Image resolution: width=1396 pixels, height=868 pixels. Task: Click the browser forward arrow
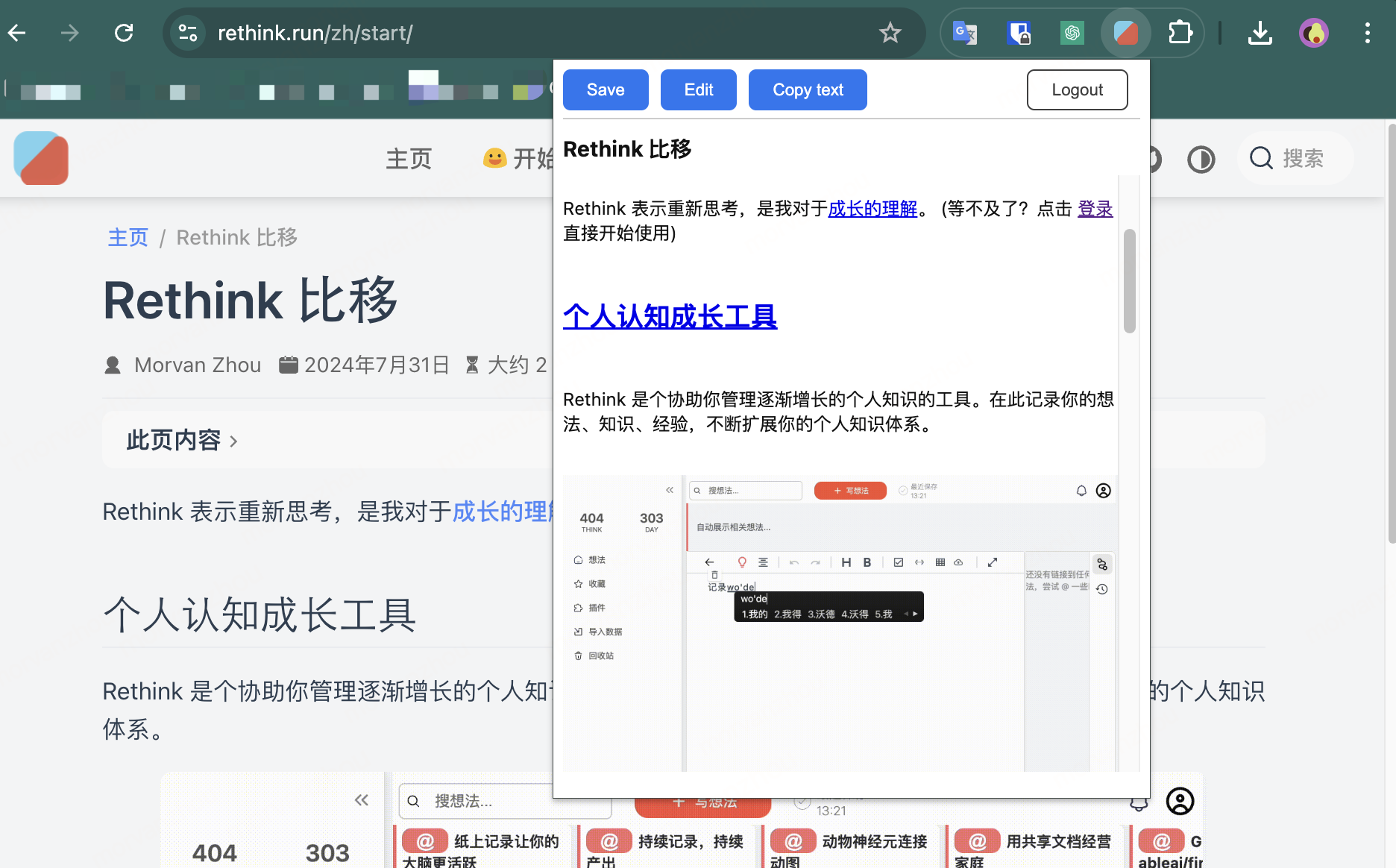(70, 33)
